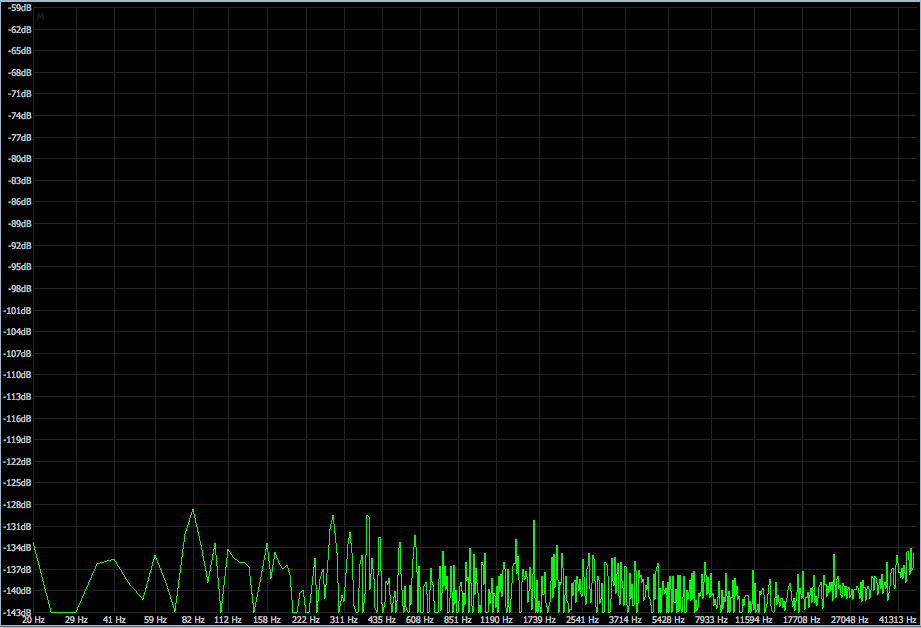This screenshot has width=921, height=628.
Task: Click the -113dB level label
Action: [x=18, y=397]
